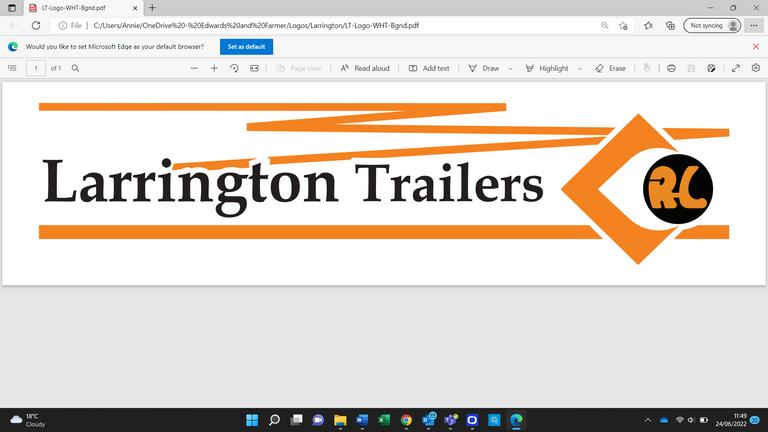Open the Collections panel
Image resolution: width=768 pixels, height=432 pixels.
click(671, 25)
